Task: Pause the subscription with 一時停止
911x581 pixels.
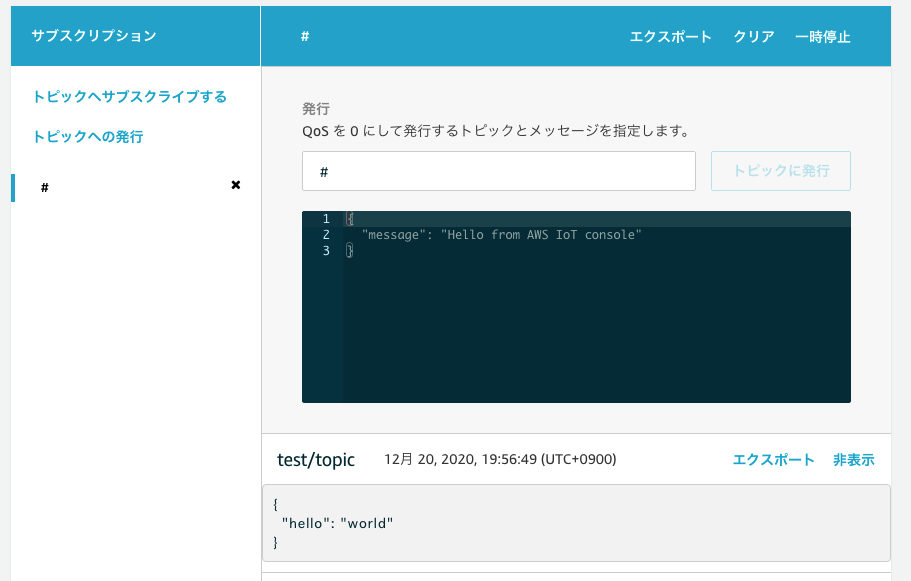Action: pos(822,37)
